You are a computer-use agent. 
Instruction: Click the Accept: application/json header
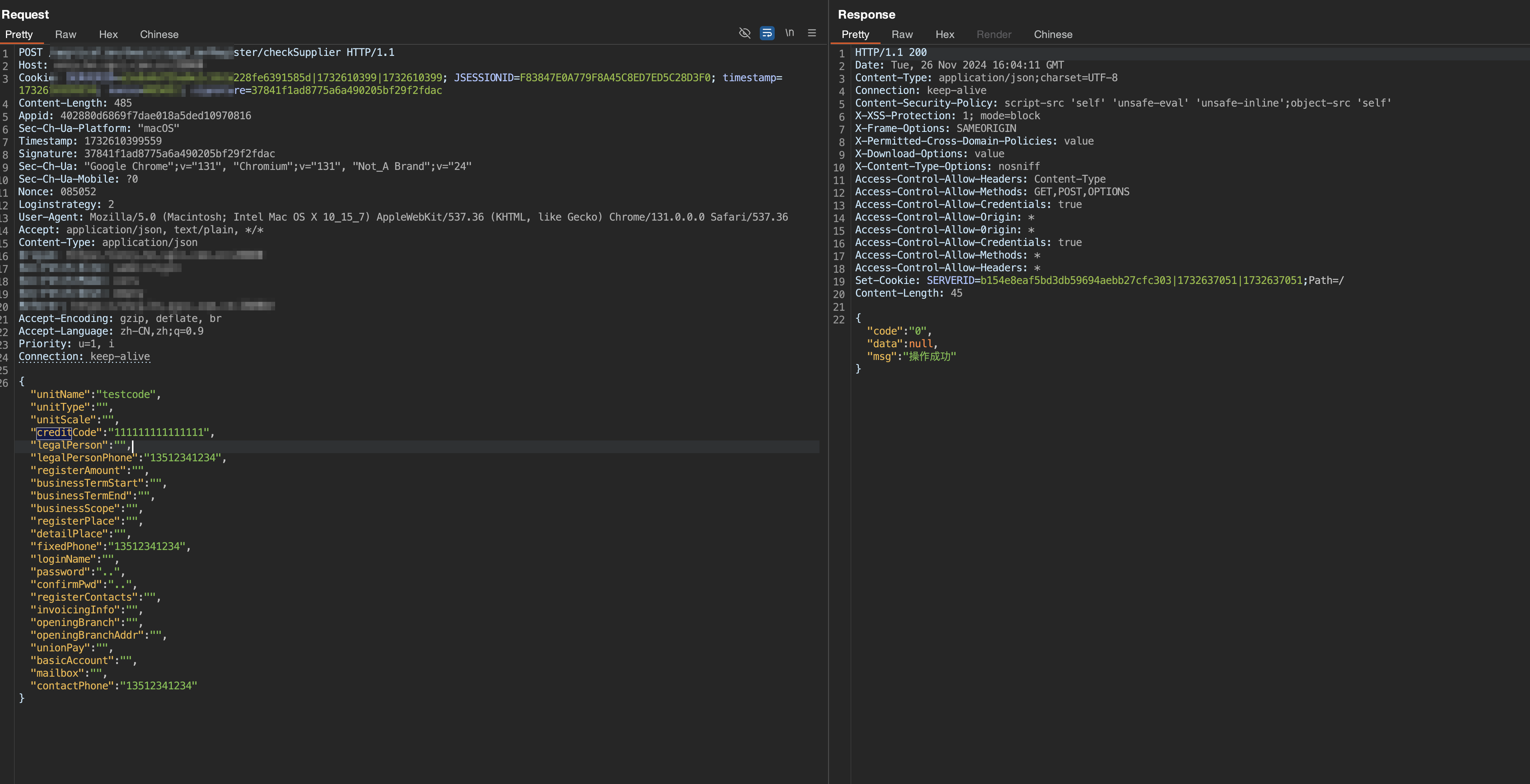tap(141, 230)
